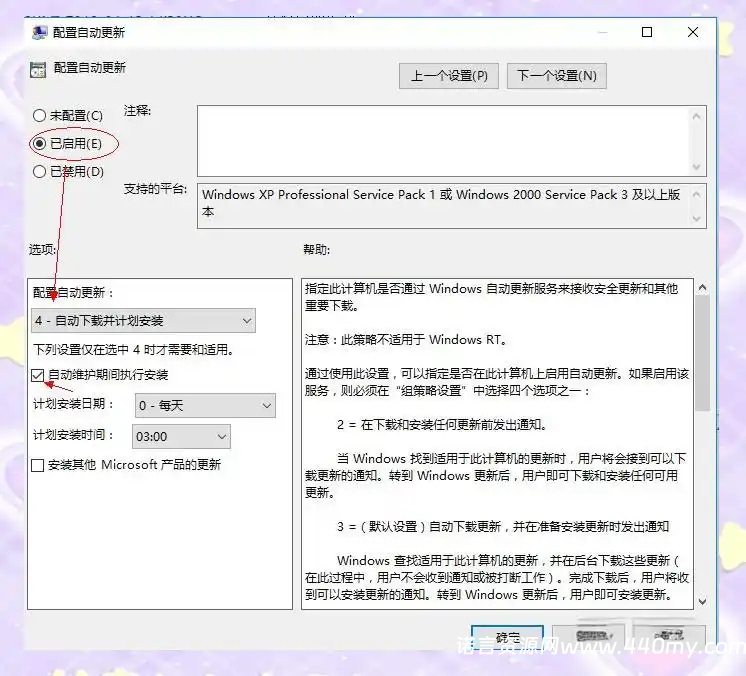Click the 确定 OK button

tap(507, 637)
